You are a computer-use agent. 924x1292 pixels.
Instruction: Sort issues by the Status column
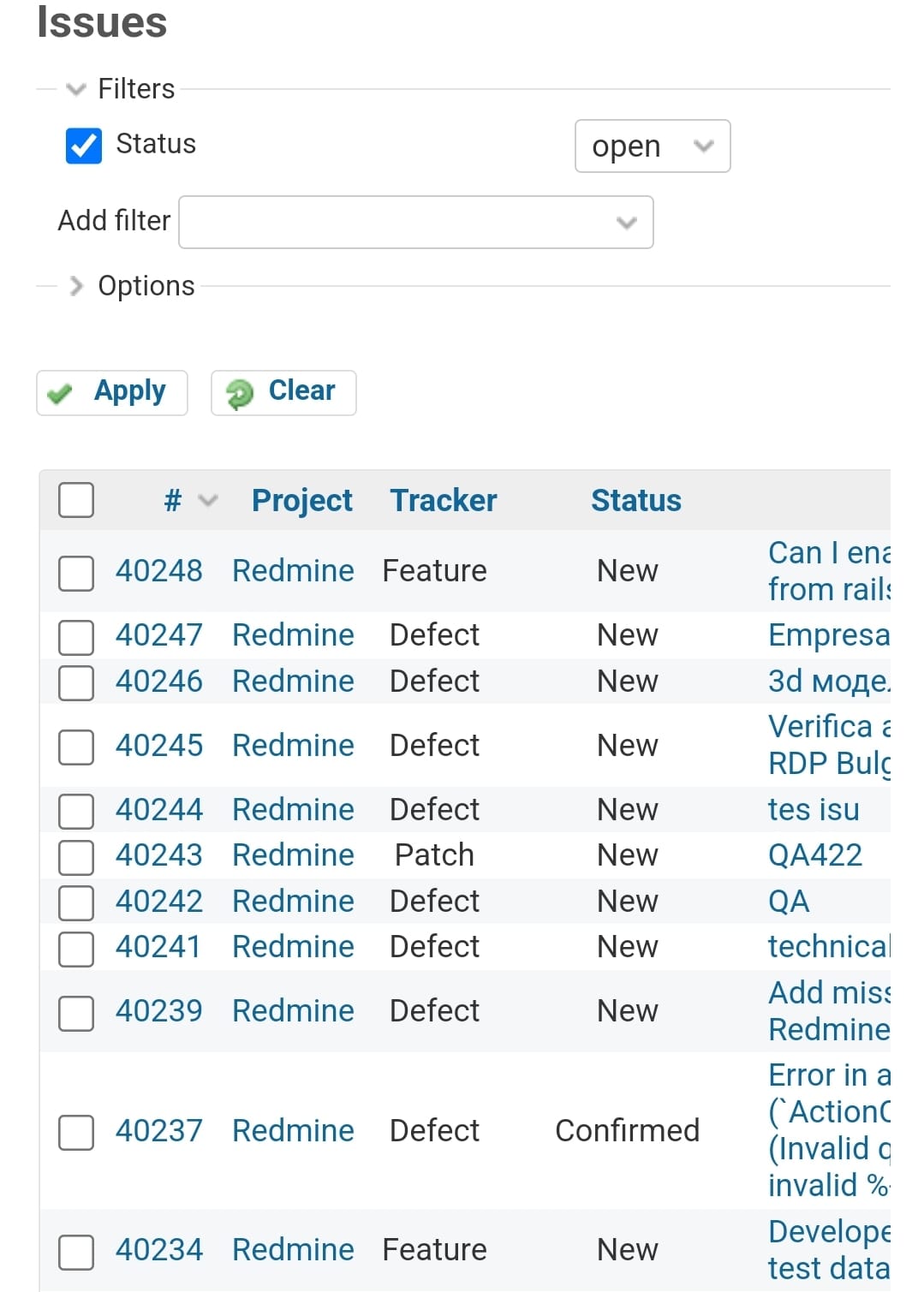[x=635, y=500]
